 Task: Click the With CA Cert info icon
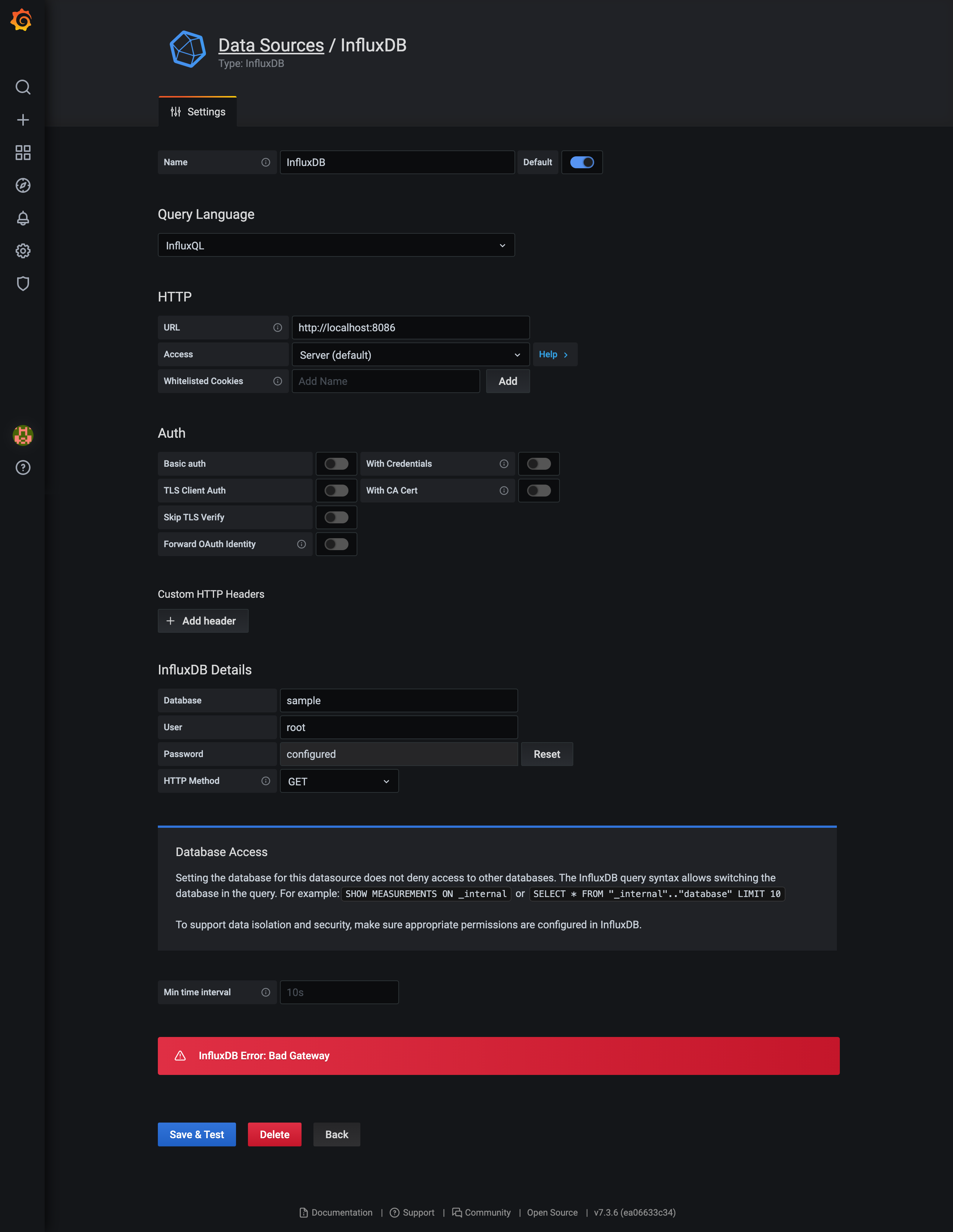click(x=503, y=491)
